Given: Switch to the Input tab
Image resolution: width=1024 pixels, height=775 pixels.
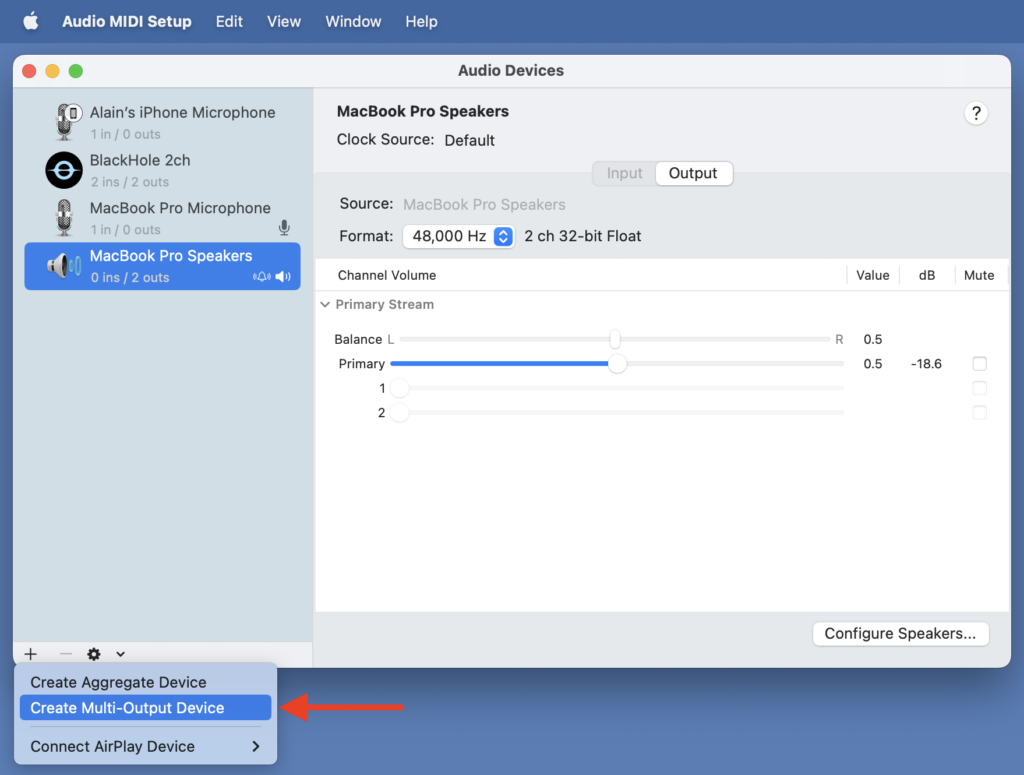Looking at the screenshot, I should (624, 173).
